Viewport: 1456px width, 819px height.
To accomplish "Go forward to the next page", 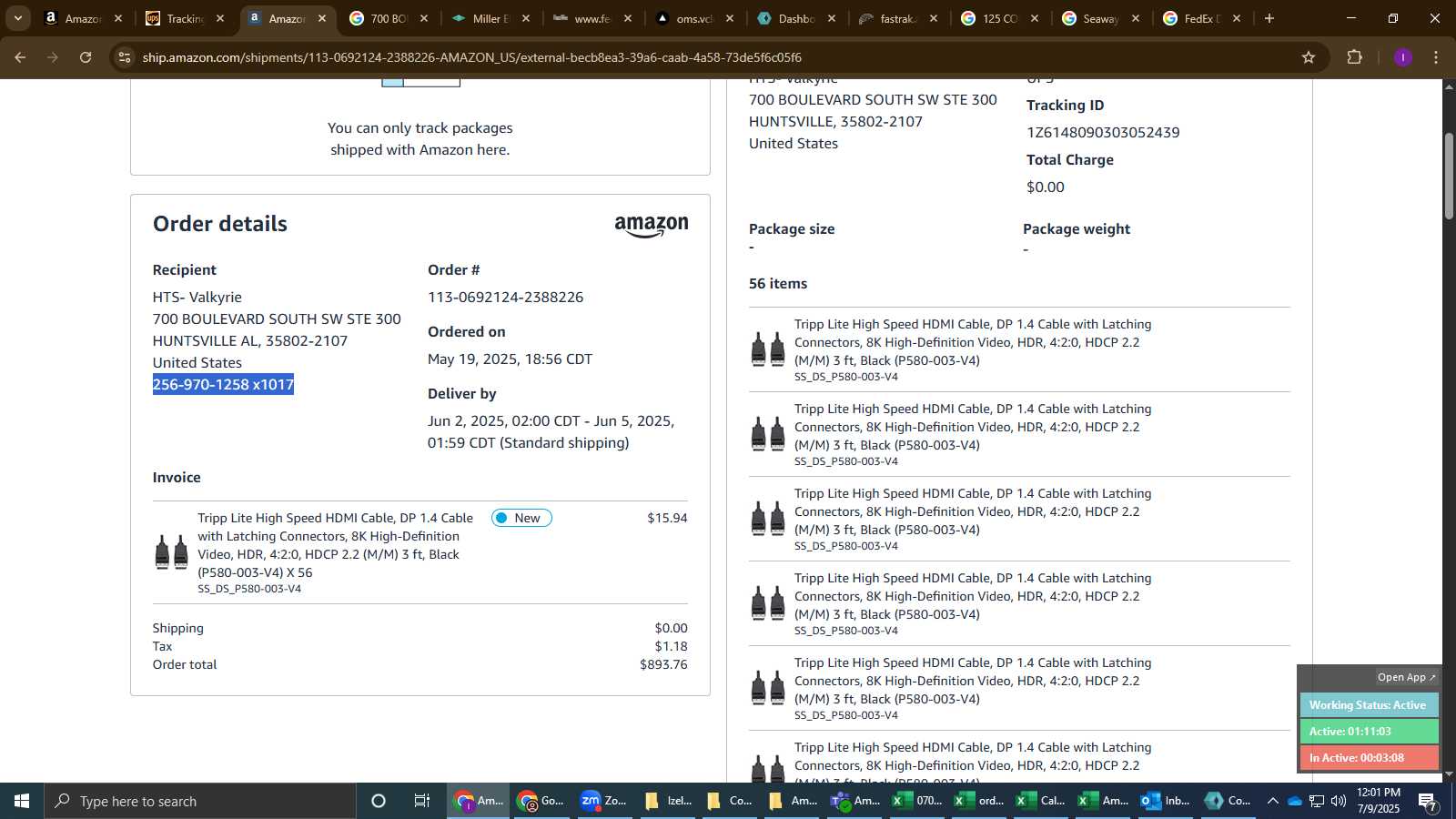I will click(53, 57).
